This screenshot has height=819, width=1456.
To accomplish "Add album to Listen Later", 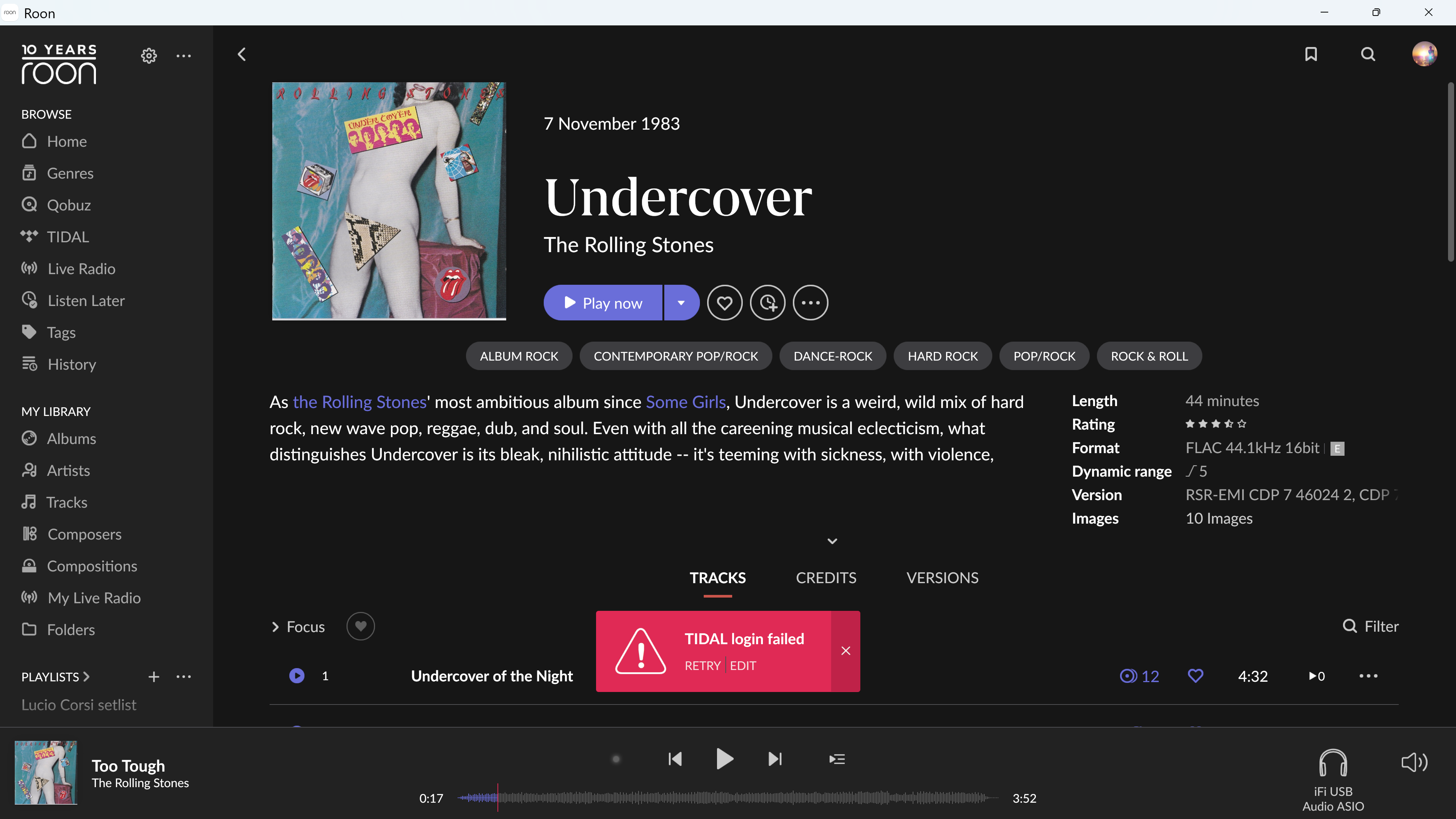I will tap(767, 303).
